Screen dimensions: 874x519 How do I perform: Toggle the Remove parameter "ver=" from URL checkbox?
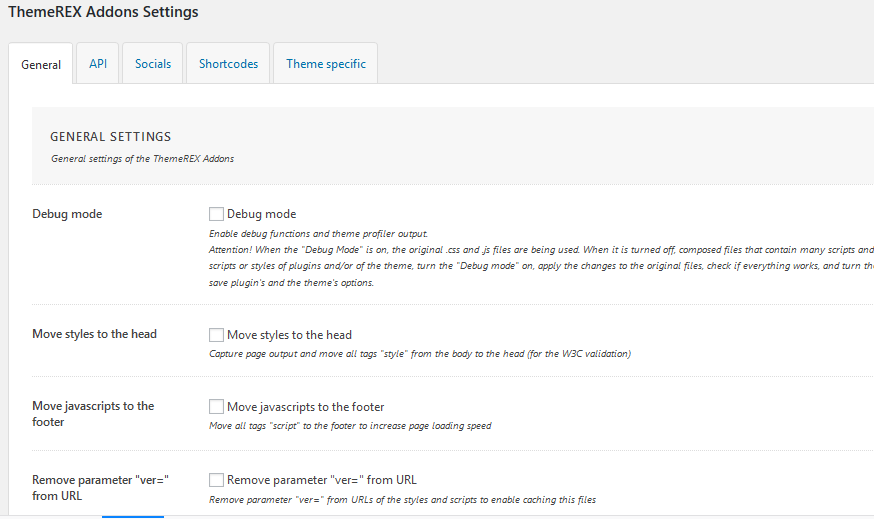pyautogui.click(x=216, y=480)
